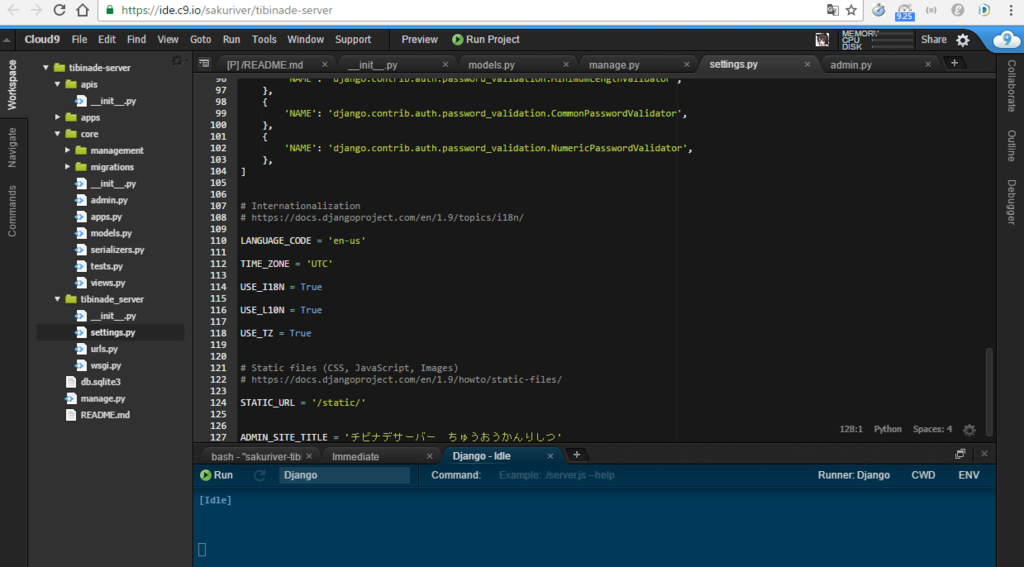Open db.sqlite3 in the file tree

100,381
